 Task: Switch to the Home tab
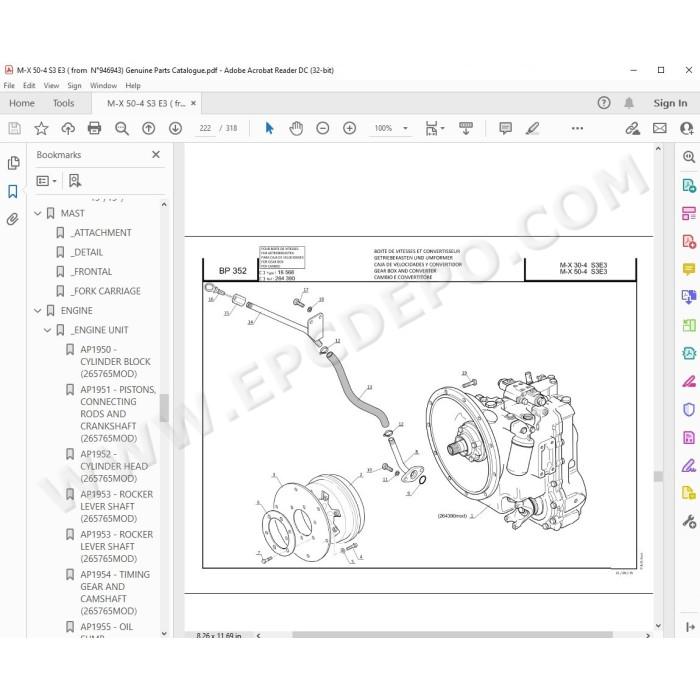22,103
